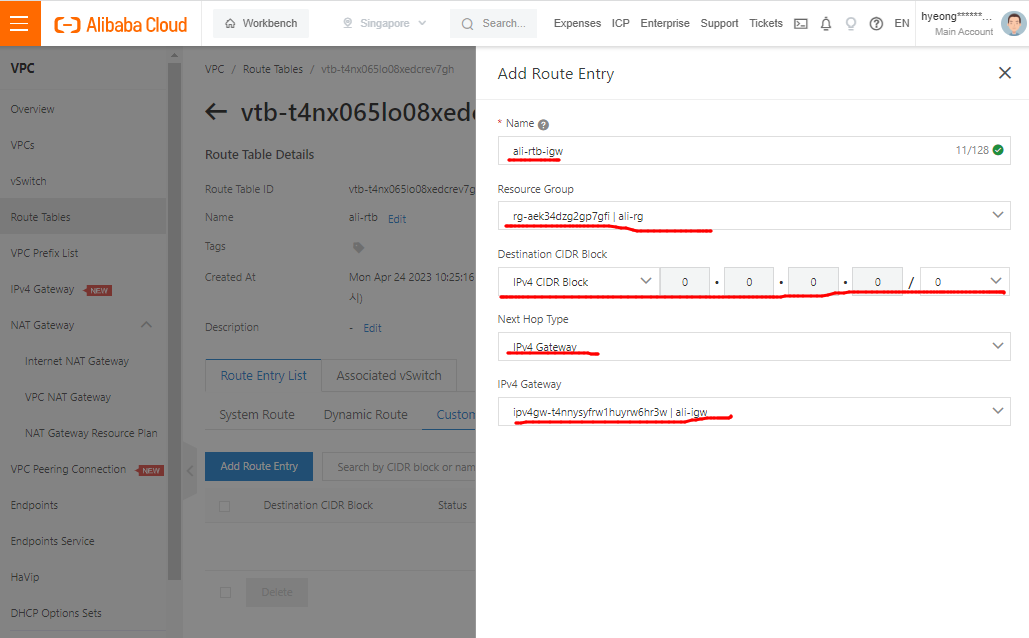Click the VPC breadcrumb link
1029x638 pixels.
(215, 69)
